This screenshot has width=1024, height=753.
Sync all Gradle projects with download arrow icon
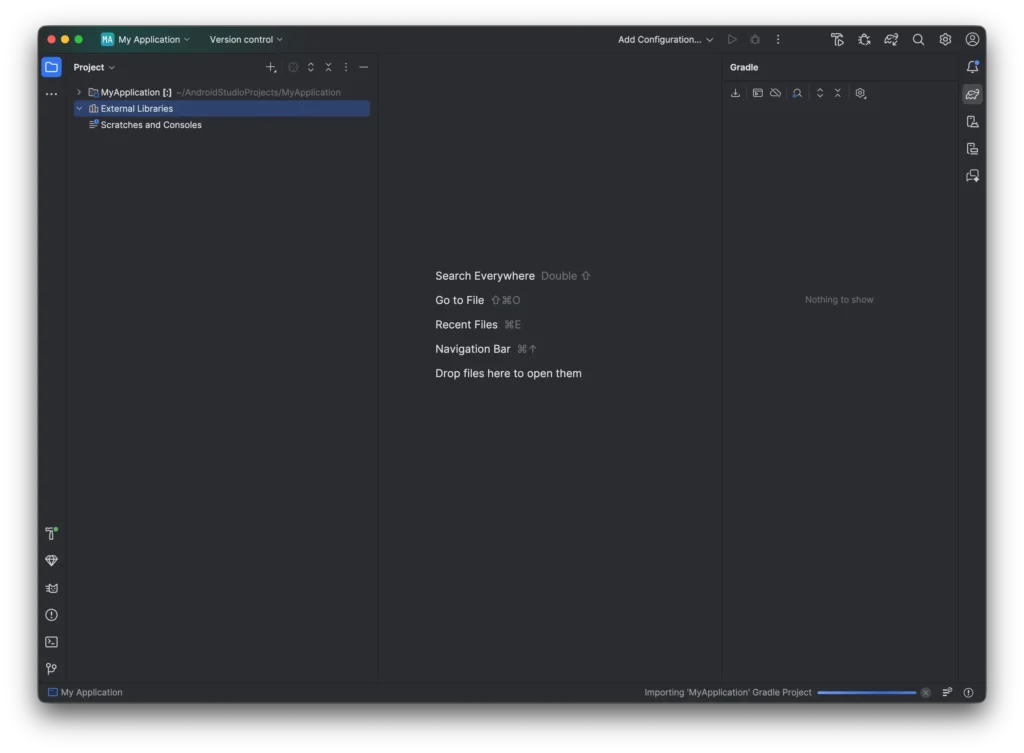click(736, 93)
